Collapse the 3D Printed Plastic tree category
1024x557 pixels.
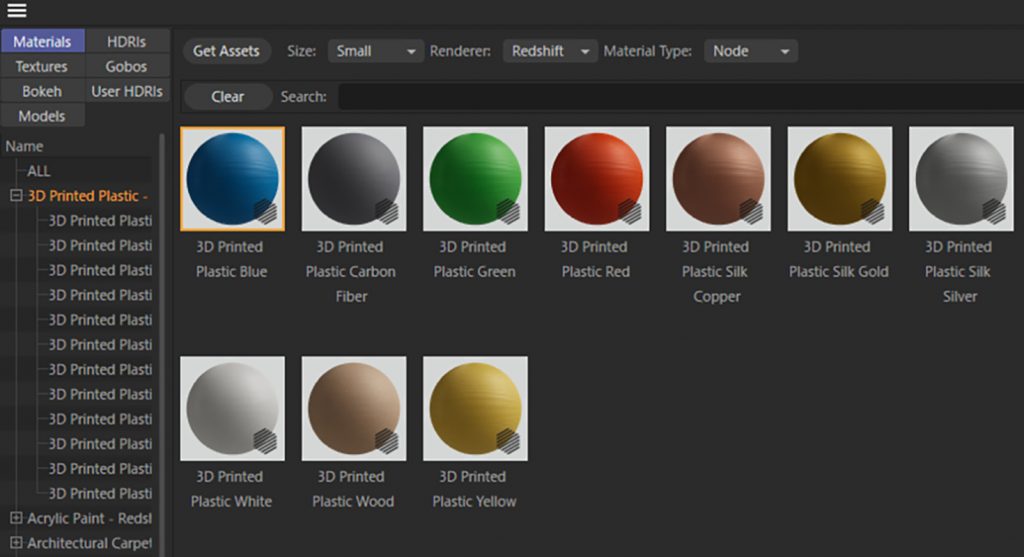16,196
